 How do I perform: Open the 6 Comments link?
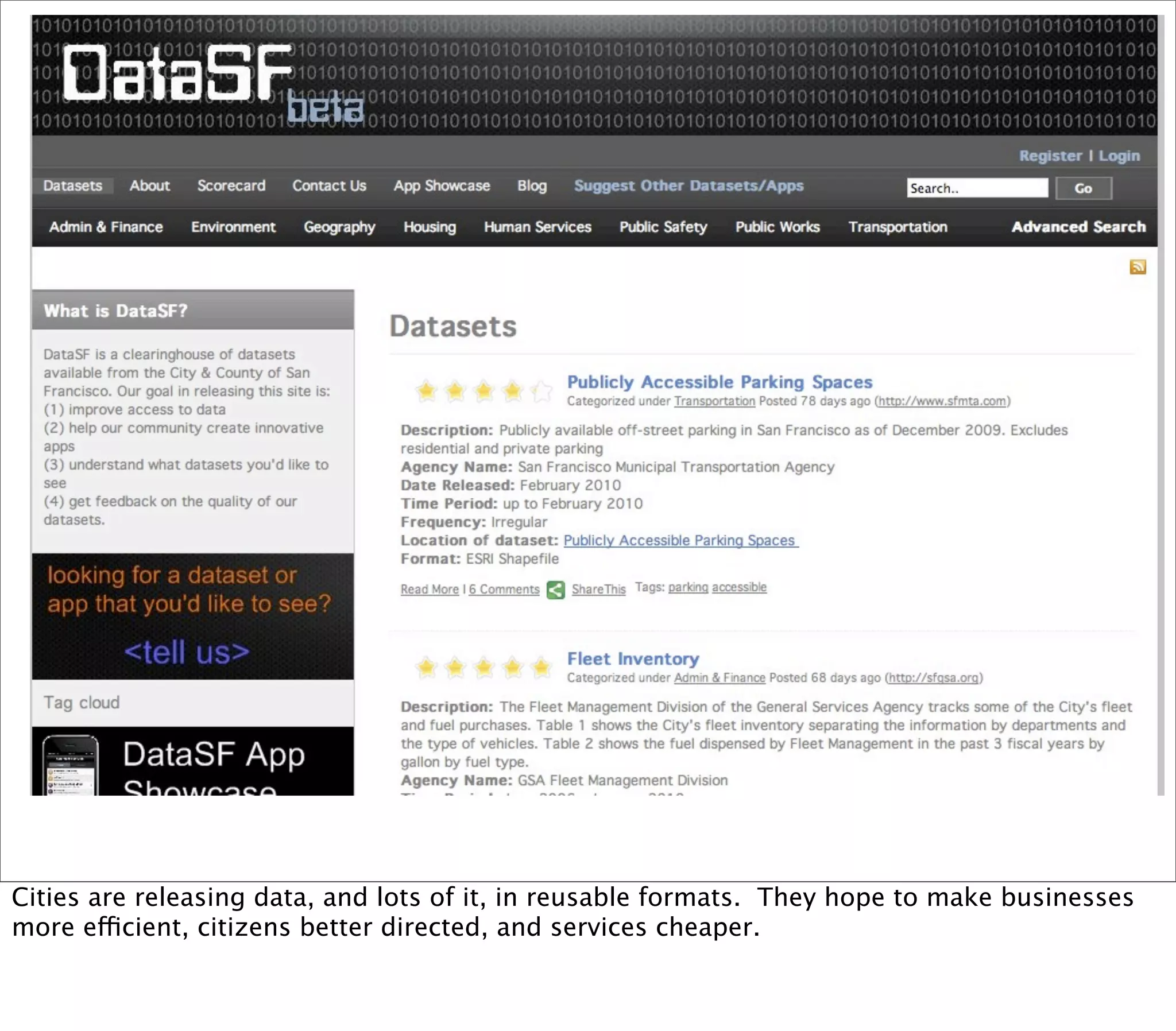(504, 590)
